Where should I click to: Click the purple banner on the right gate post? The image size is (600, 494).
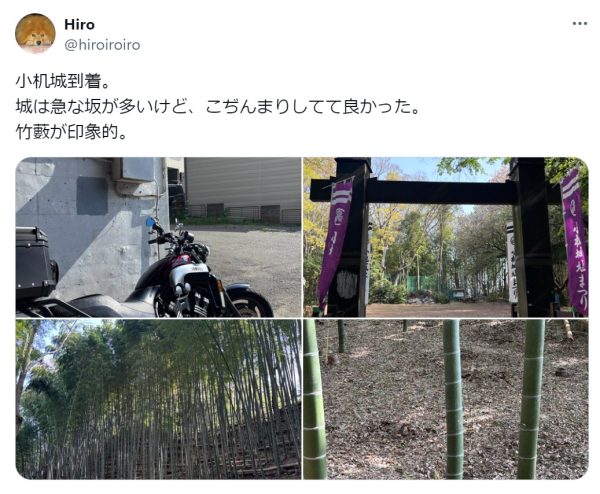tap(575, 241)
